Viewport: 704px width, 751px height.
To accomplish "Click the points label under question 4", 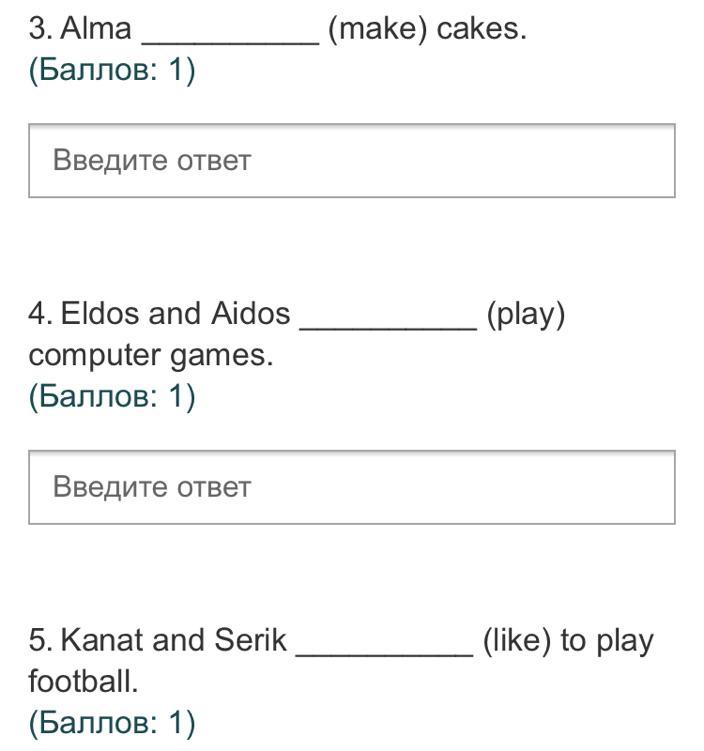I will pos(111,397).
